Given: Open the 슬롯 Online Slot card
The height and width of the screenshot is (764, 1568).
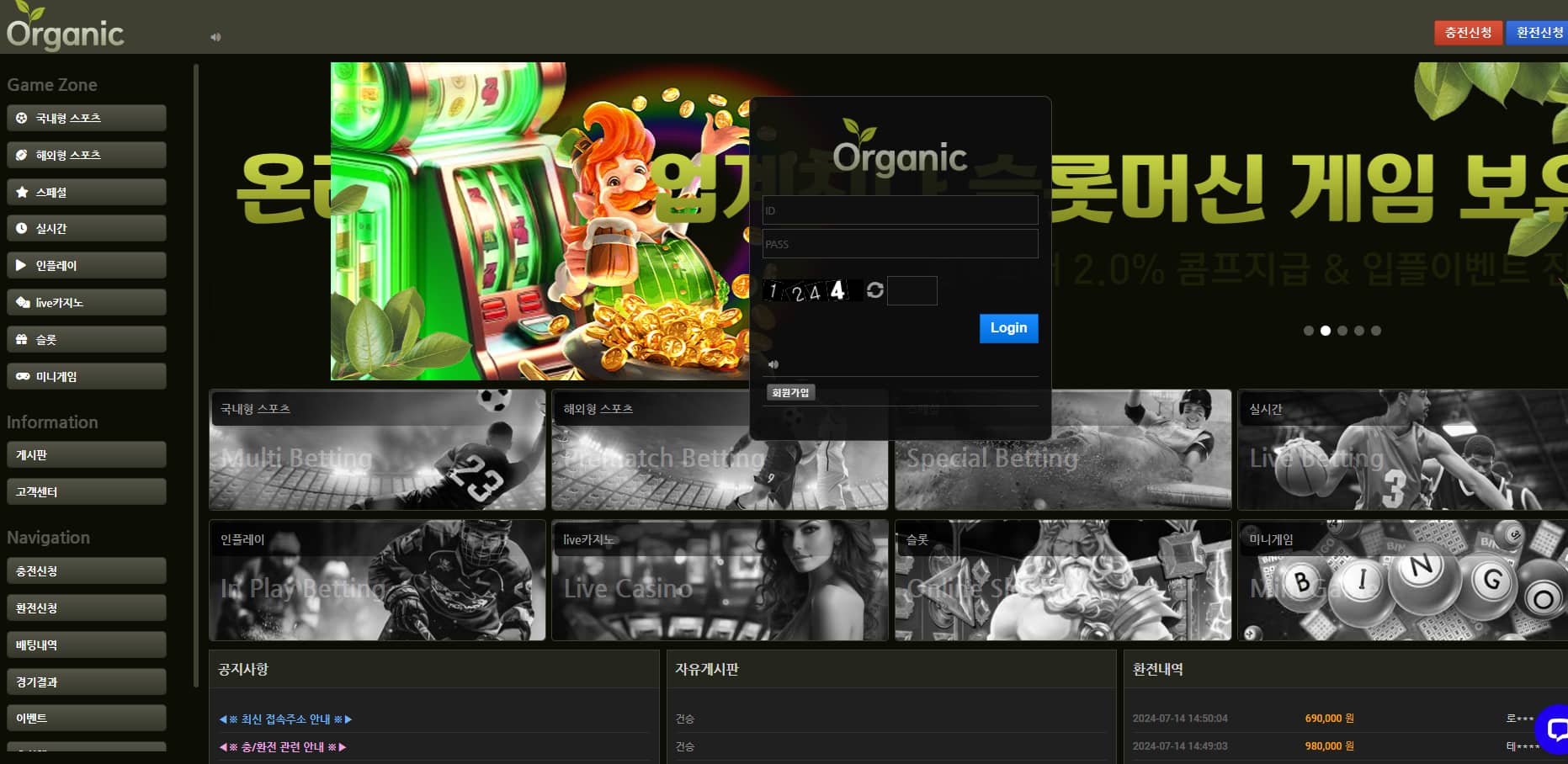Looking at the screenshot, I should (x=1063, y=581).
